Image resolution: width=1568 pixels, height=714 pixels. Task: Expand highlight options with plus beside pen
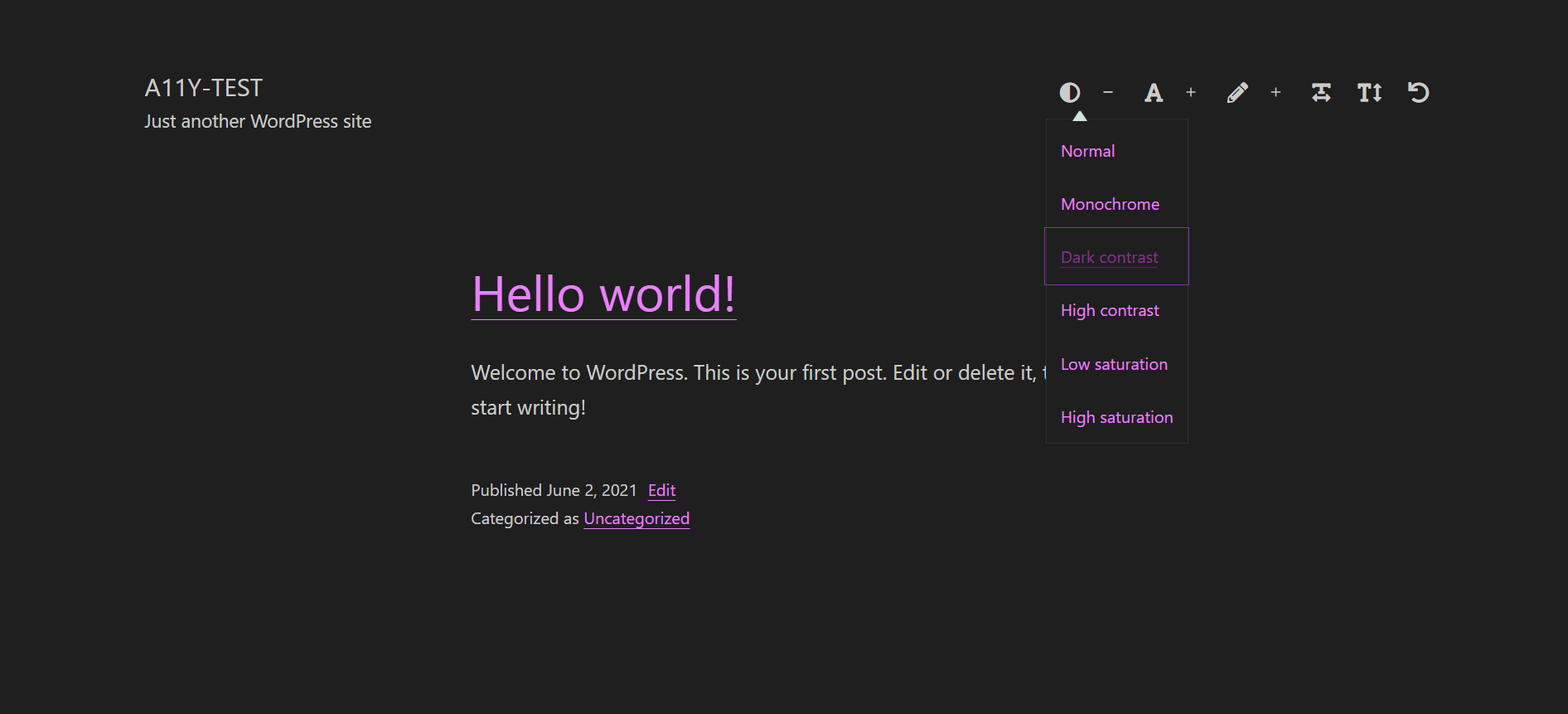click(x=1276, y=92)
